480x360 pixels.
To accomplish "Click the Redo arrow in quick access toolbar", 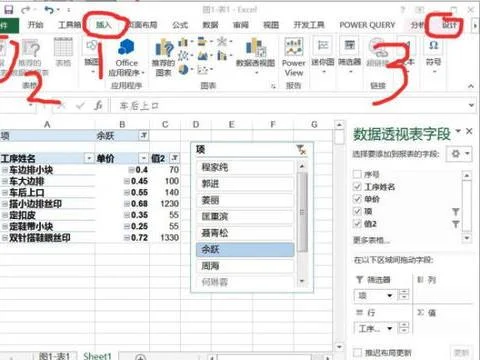I will point(26,10).
